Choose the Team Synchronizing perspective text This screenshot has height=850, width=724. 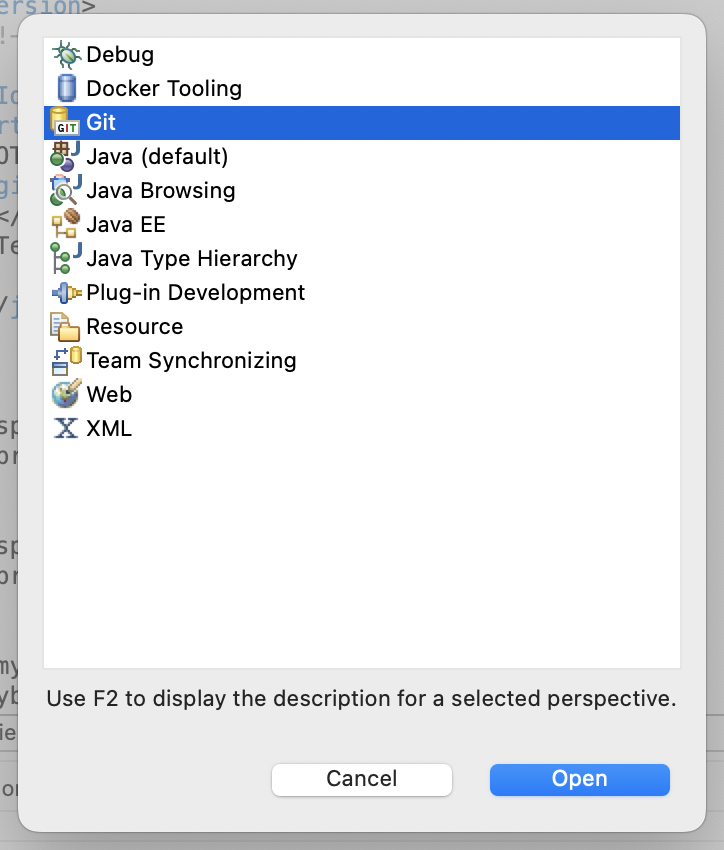191,360
